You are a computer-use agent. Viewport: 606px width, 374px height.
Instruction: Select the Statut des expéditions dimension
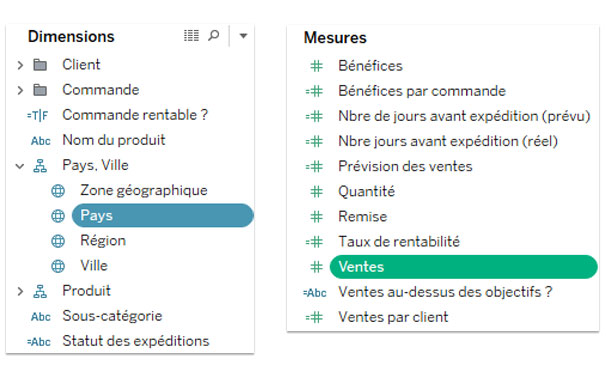pyautogui.click(x=136, y=341)
